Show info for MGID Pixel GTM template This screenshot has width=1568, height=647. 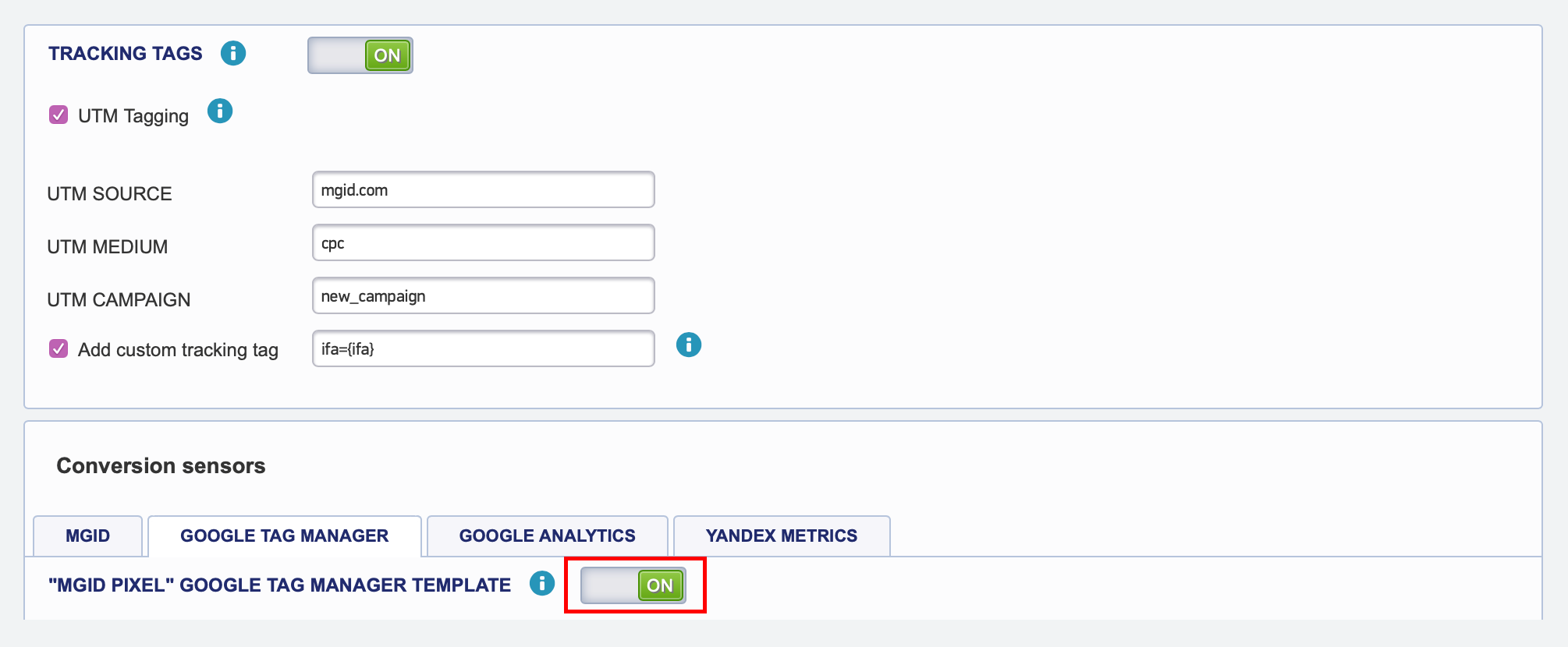click(542, 583)
